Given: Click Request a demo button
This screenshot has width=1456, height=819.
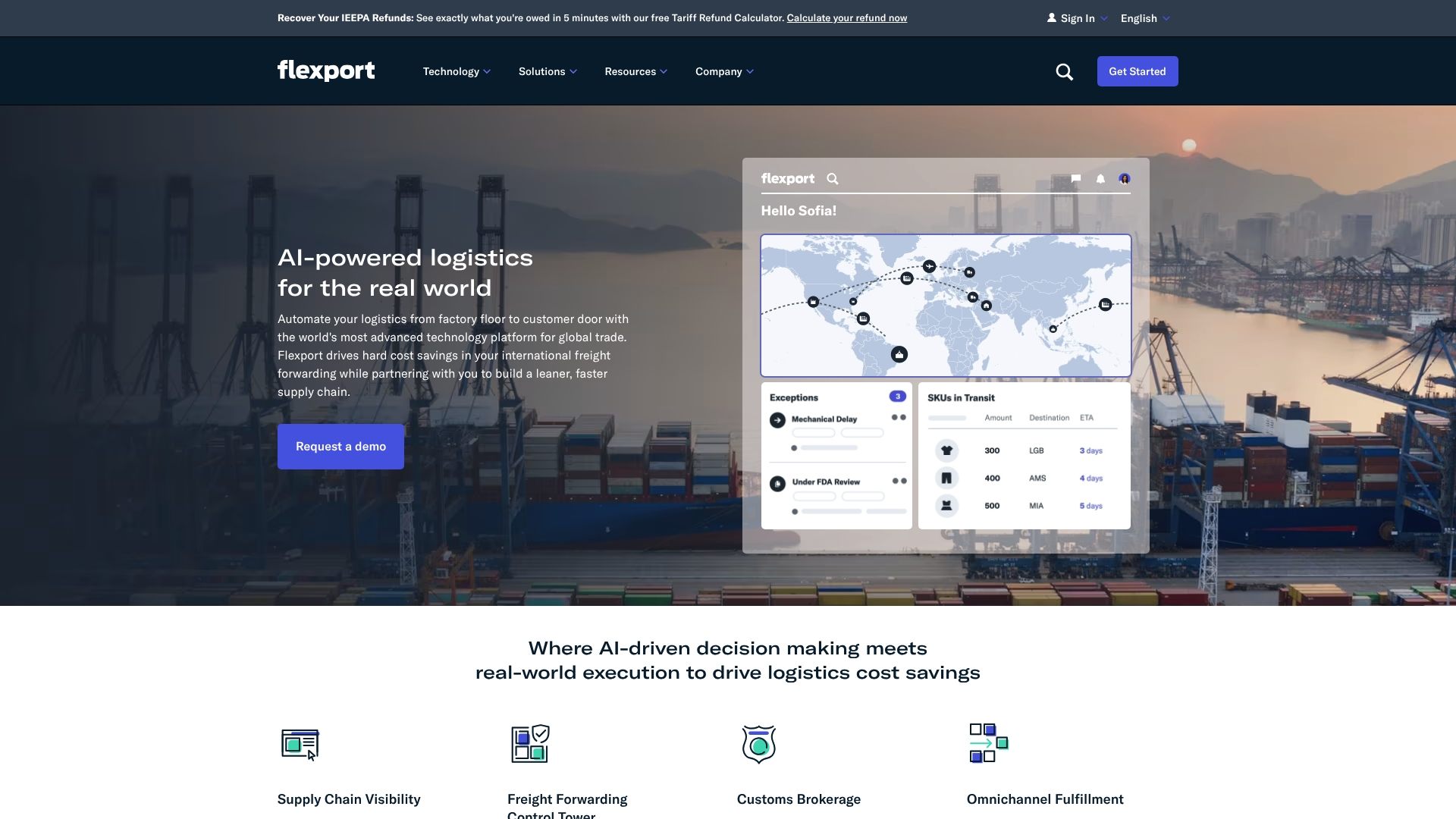Looking at the screenshot, I should coord(340,447).
